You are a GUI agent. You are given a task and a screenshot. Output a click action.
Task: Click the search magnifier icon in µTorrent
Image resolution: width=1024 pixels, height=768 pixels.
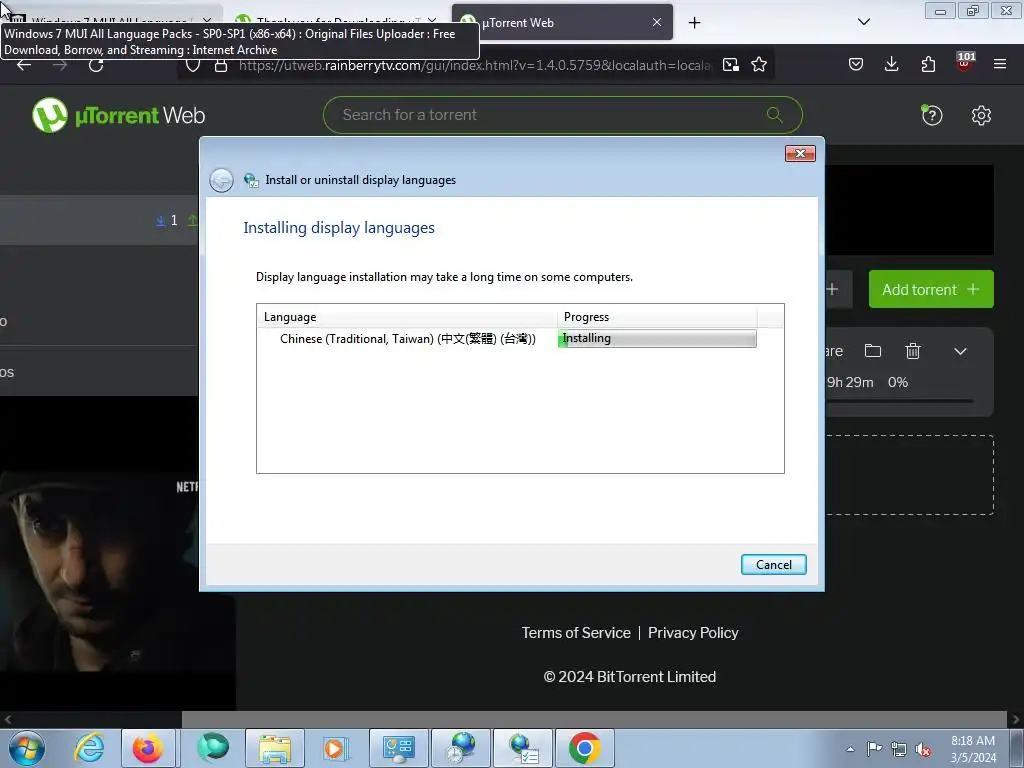pos(775,115)
